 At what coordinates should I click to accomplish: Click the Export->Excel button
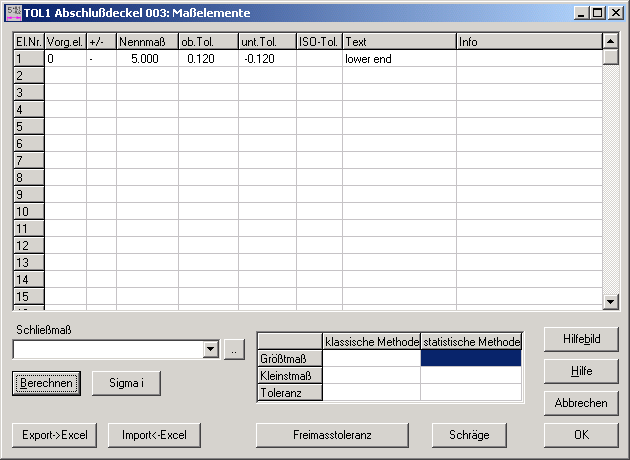(49, 435)
